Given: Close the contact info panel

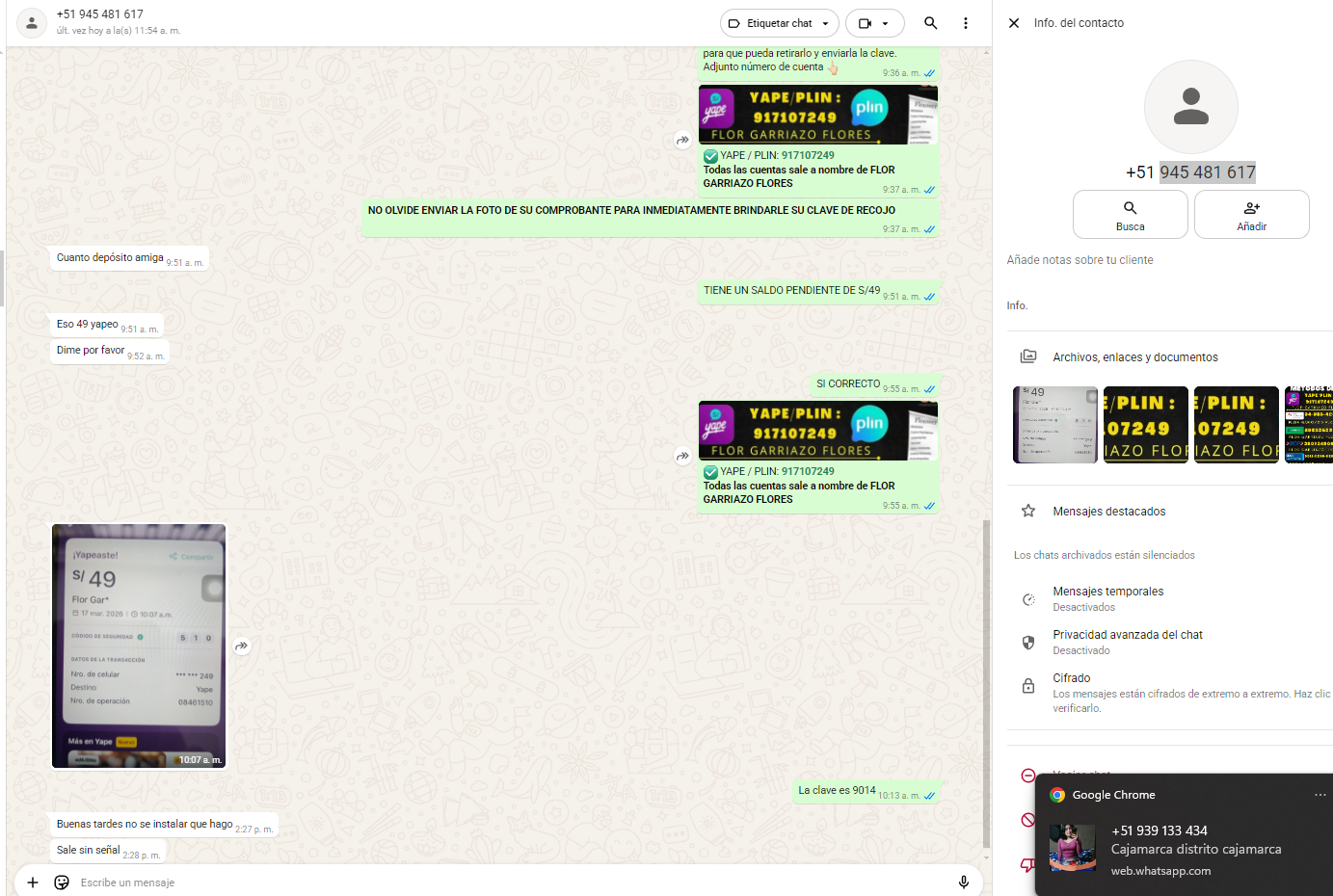Looking at the screenshot, I should 1014,23.
